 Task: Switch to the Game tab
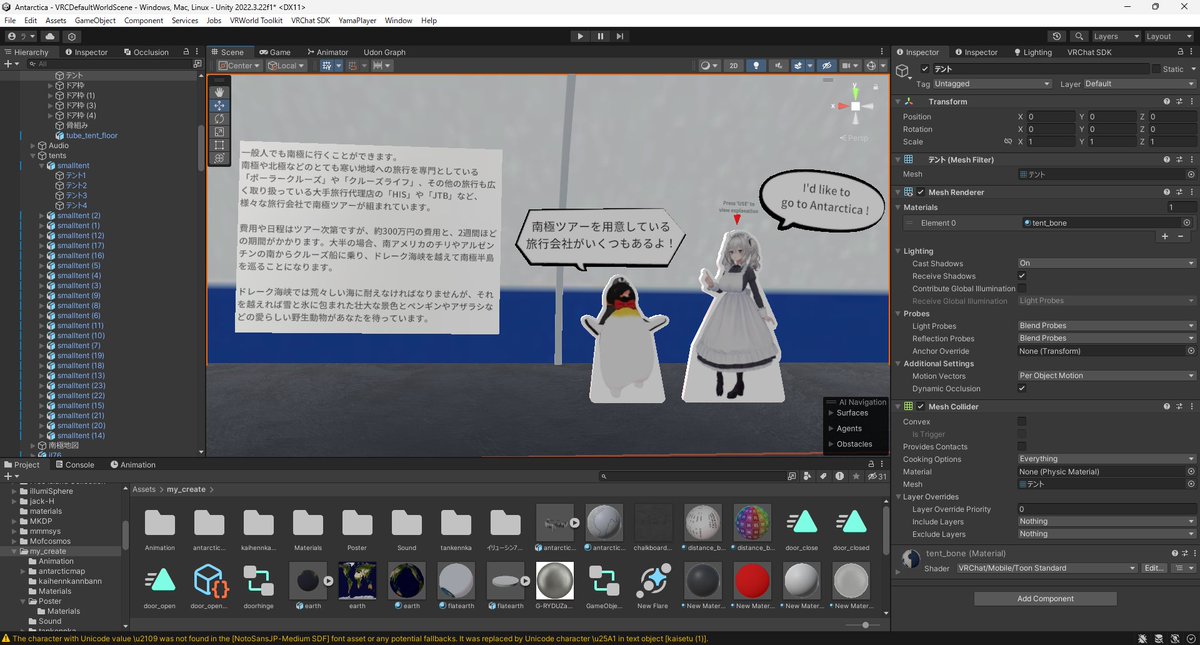click(274, 52)
